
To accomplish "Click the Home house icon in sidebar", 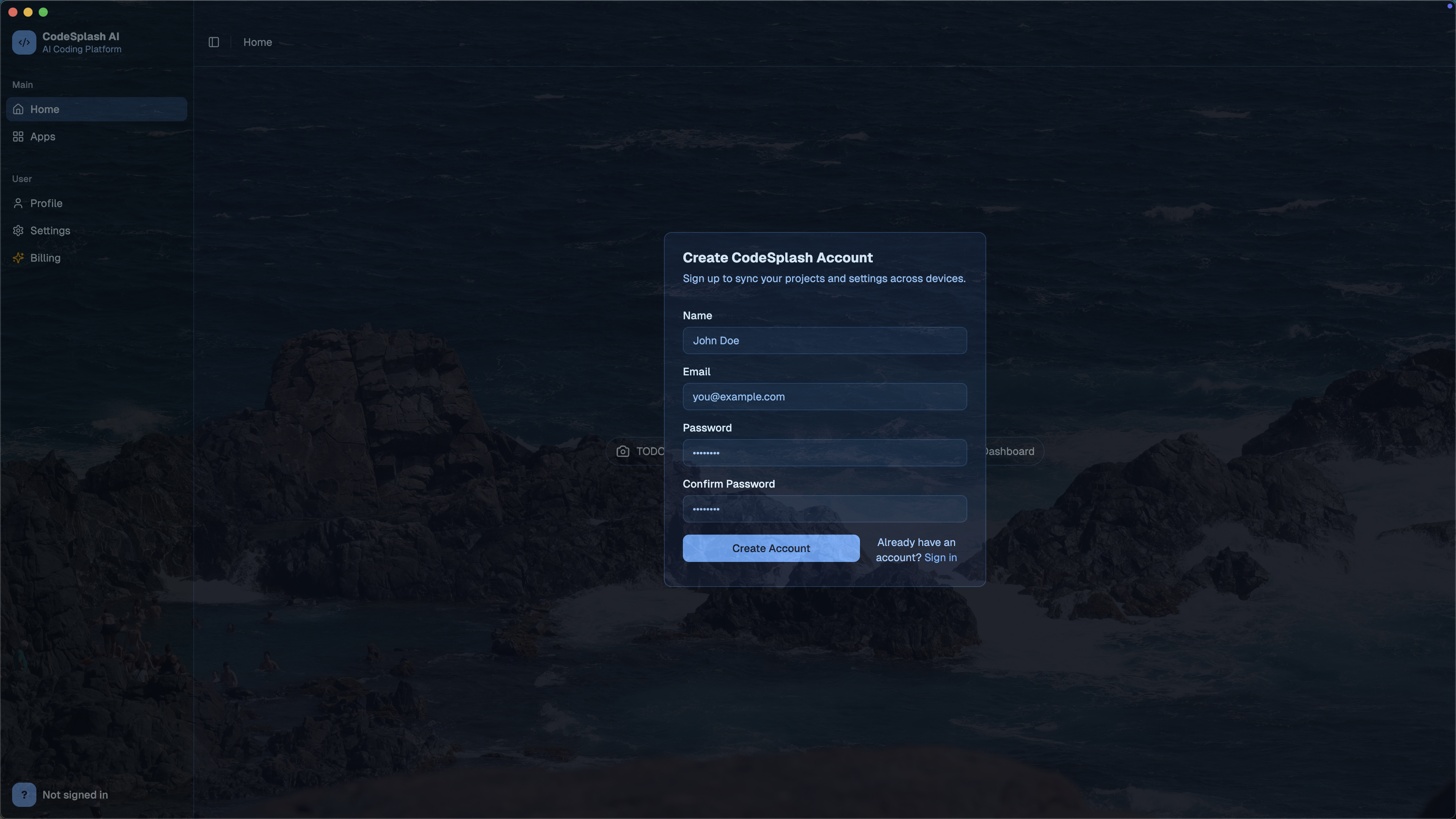I will (x=18, y=109).
